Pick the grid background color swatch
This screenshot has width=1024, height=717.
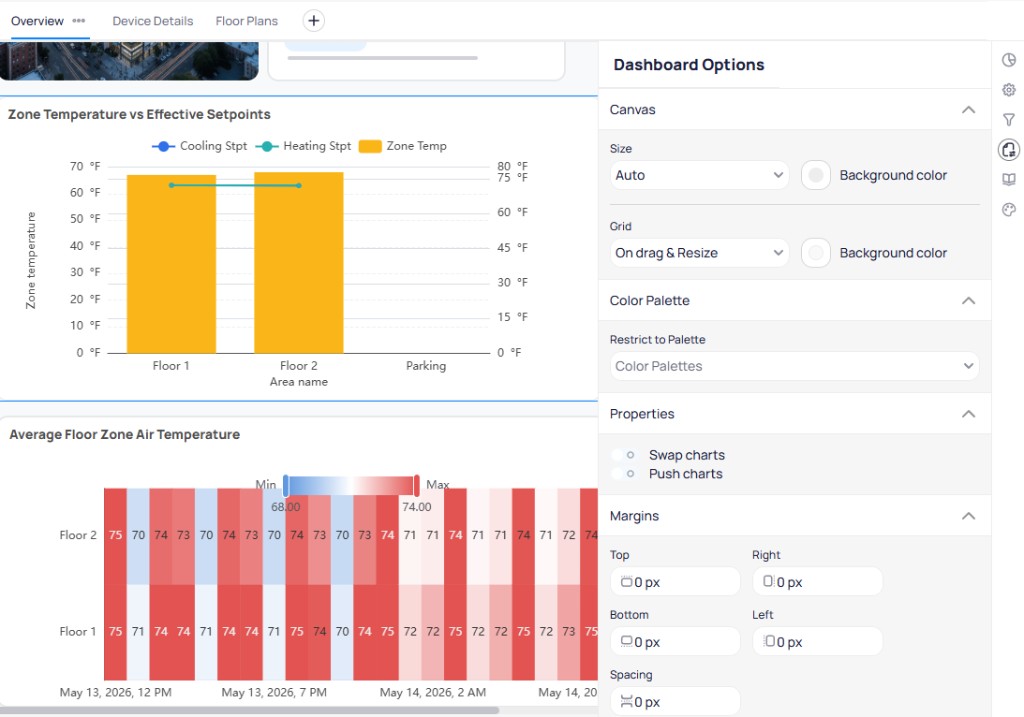click(x=816, y=253)
